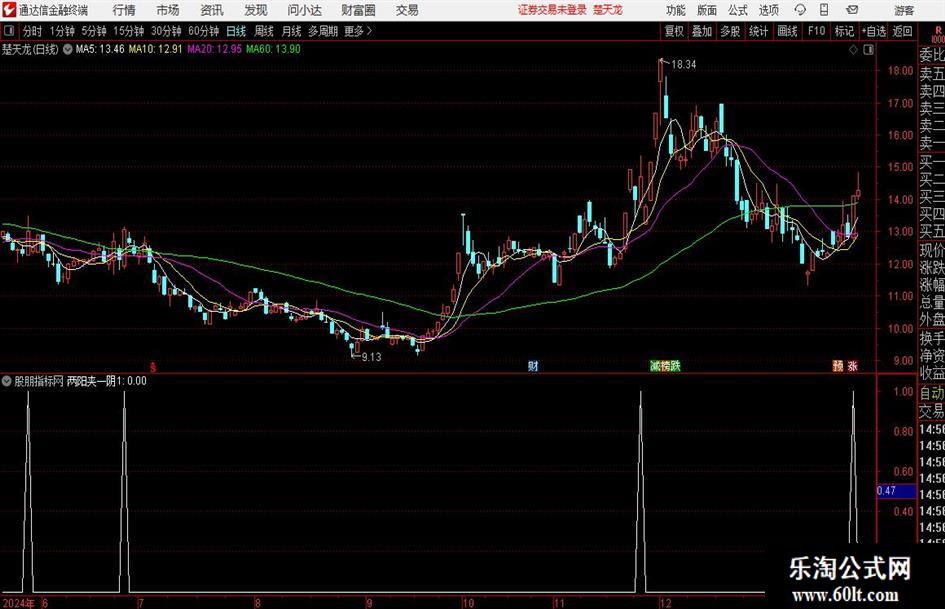Click the 9.13 low price label
945x609 pixels.
click(x=371, y=357)
